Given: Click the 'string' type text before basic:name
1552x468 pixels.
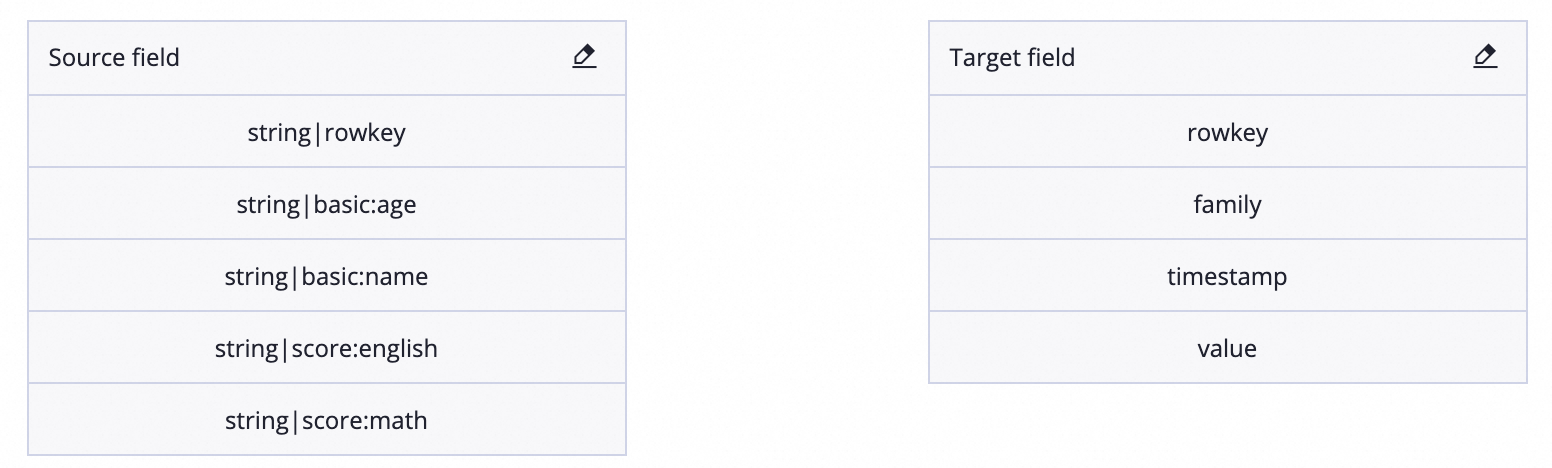Looking at the screenshot, I should click(x=256, y=277).
